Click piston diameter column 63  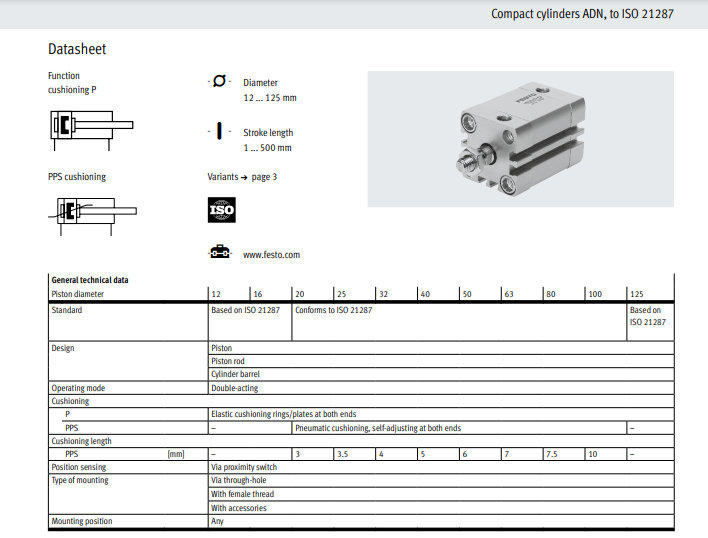point(509,294)
